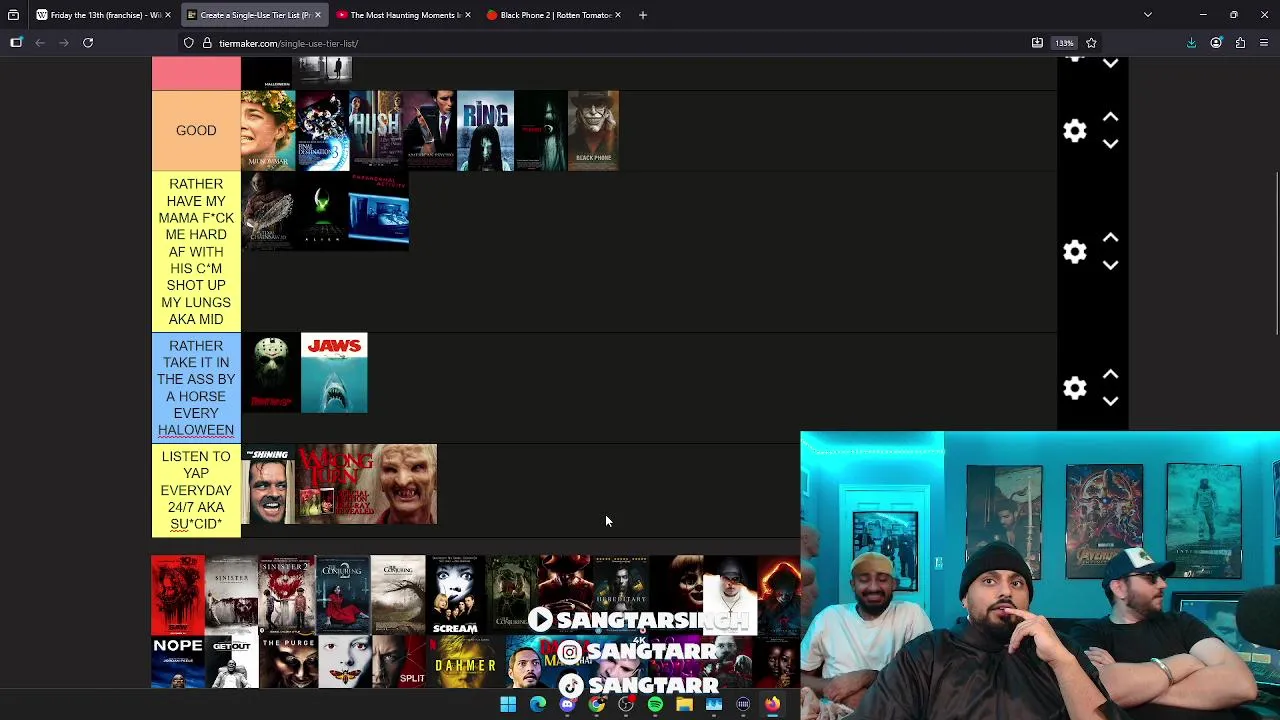Open Spotify from the taskbar
The height and width of the screenshot is (720, 1280).
(655, 705)
